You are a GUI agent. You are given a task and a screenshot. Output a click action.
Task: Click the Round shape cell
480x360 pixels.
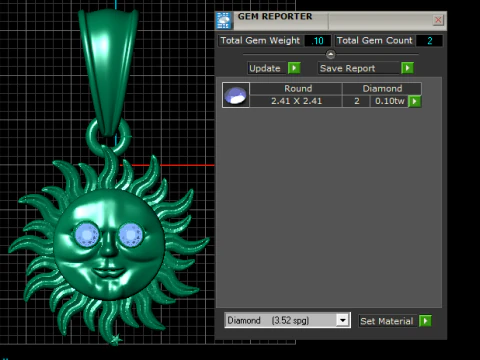tap(296, 89)
